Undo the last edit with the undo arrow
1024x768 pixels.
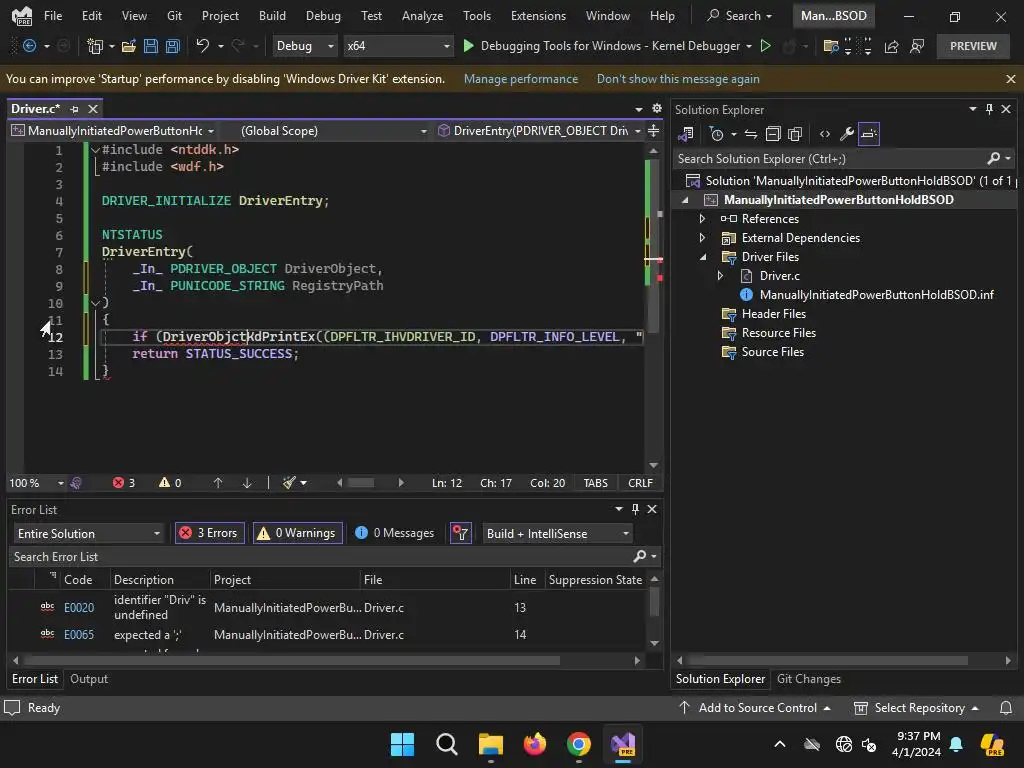point(202,46)
